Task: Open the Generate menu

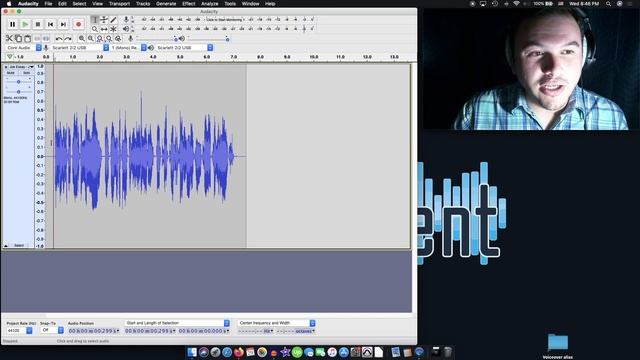Action: point(166,4)
